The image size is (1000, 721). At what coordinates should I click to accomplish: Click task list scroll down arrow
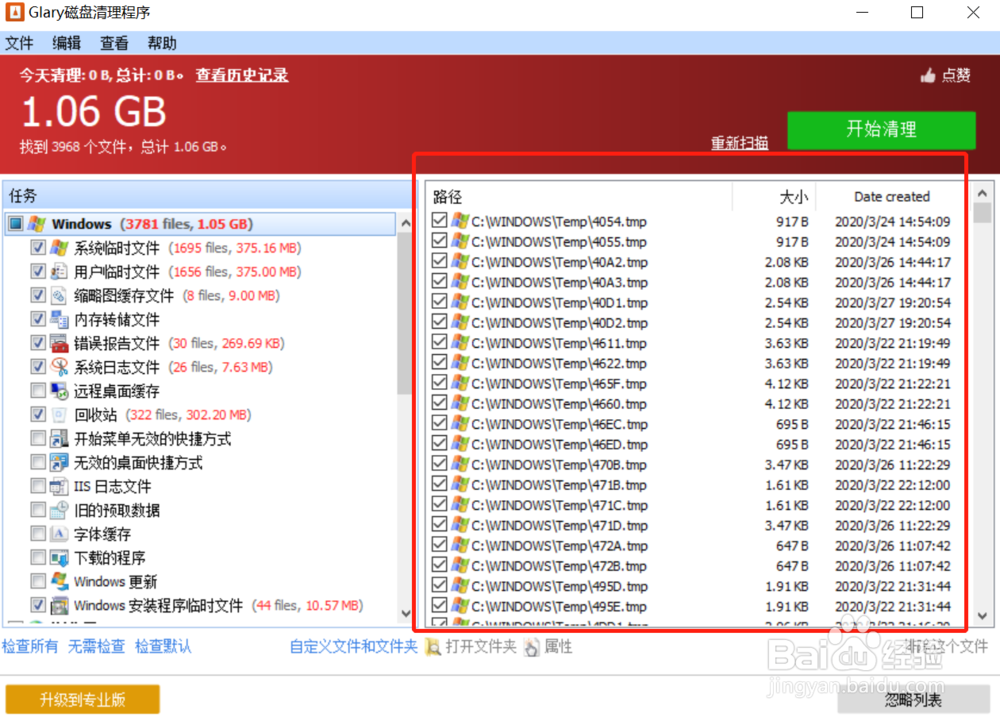[406, 613]
